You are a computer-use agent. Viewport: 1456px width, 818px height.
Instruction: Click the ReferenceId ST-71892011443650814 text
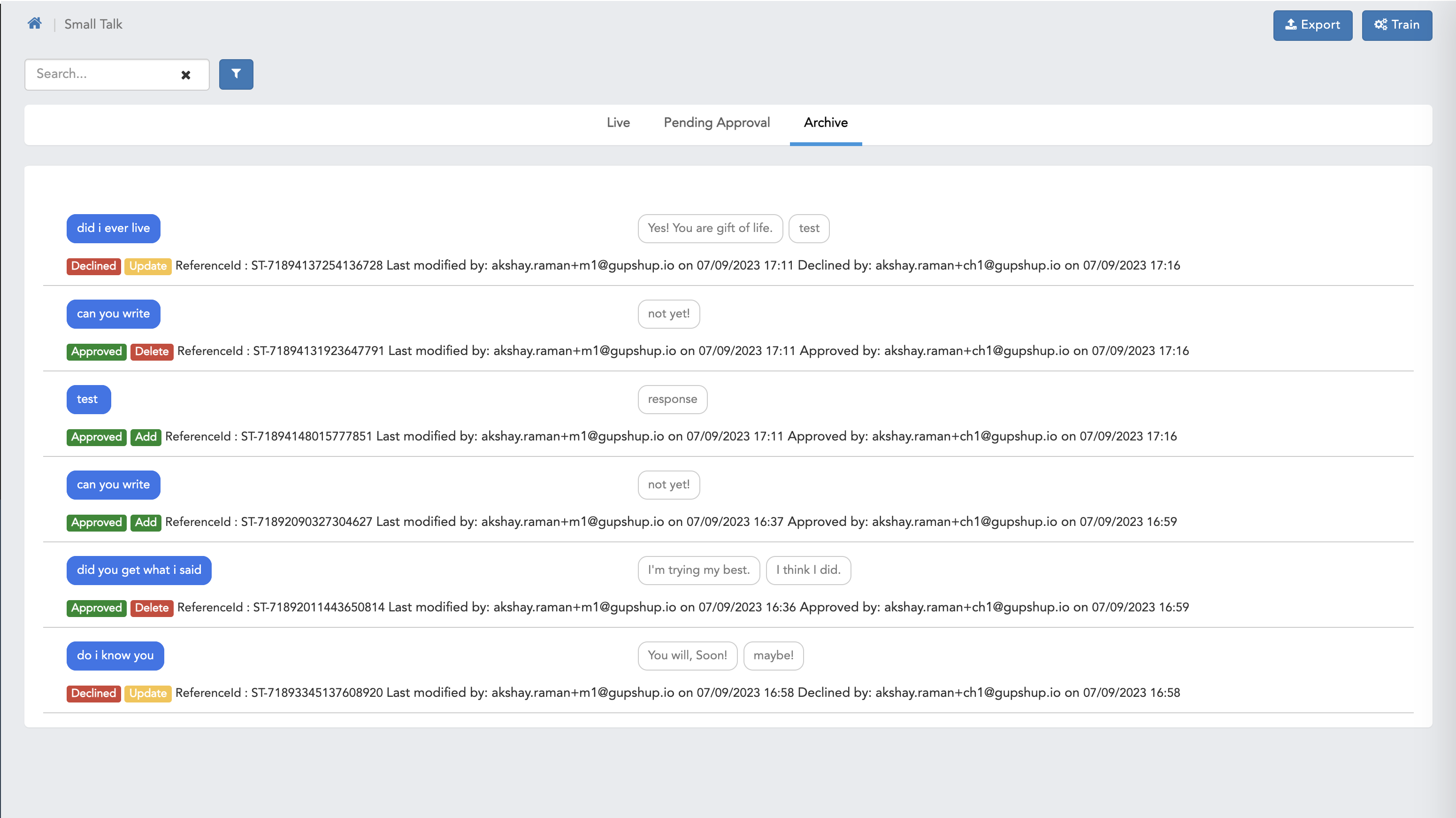coord(281,607)
